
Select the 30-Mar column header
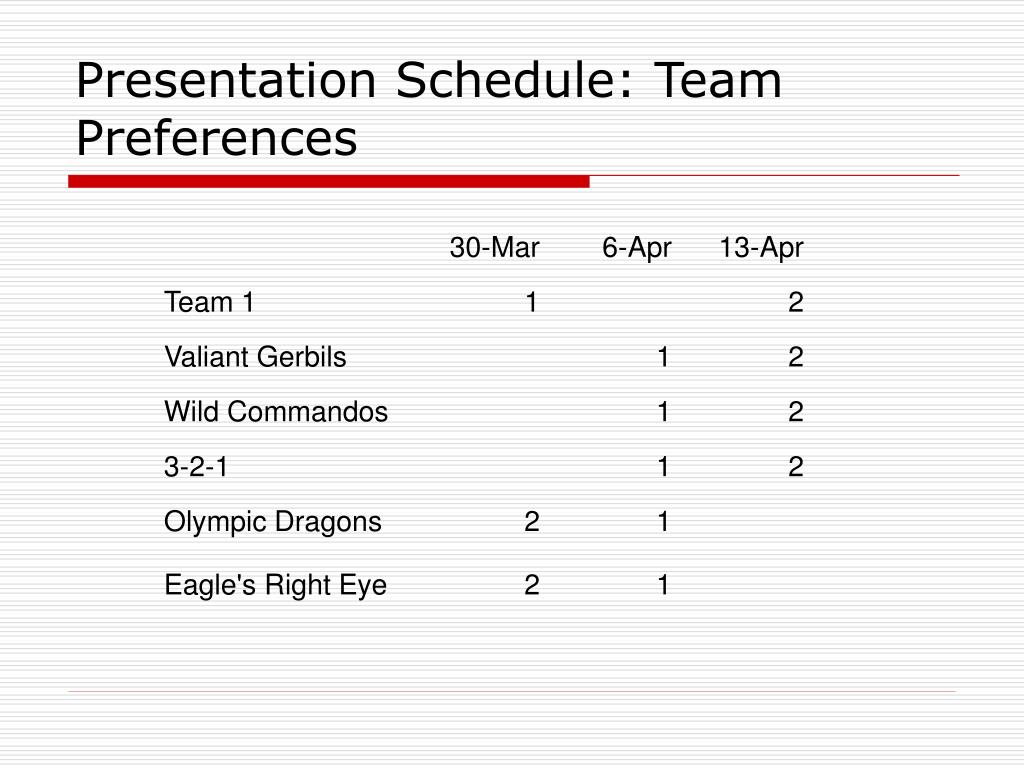(494, 248)
